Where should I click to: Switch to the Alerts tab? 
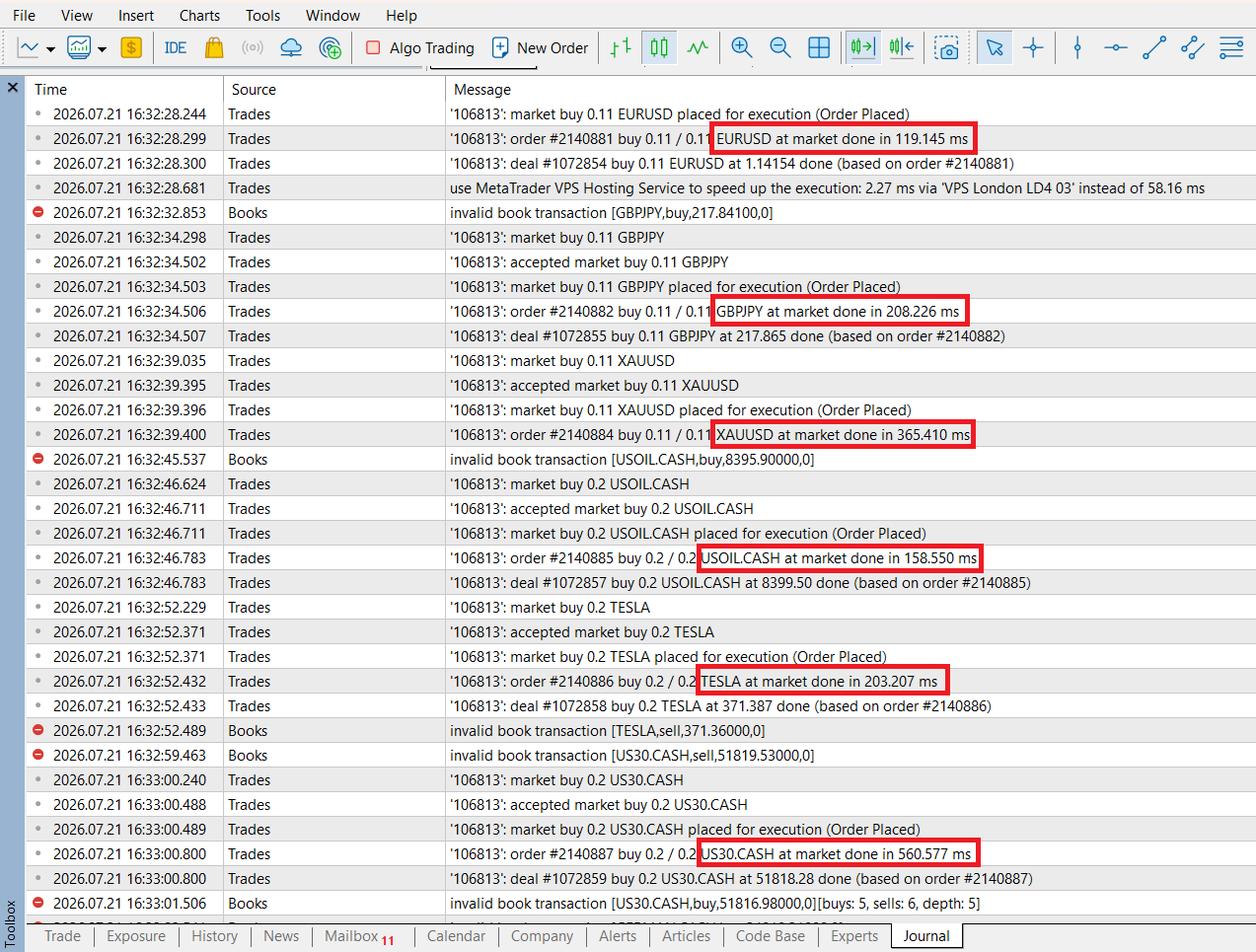tap(618, 936)
